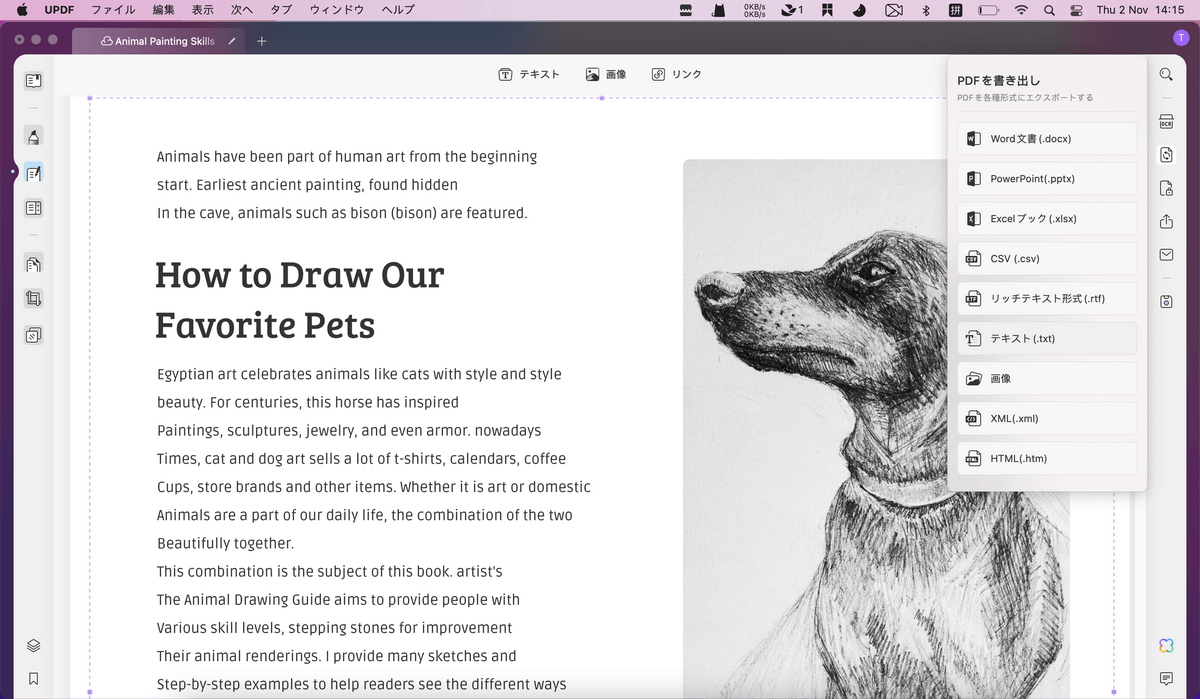Send the PDF via email

(x=1166, y=254)
